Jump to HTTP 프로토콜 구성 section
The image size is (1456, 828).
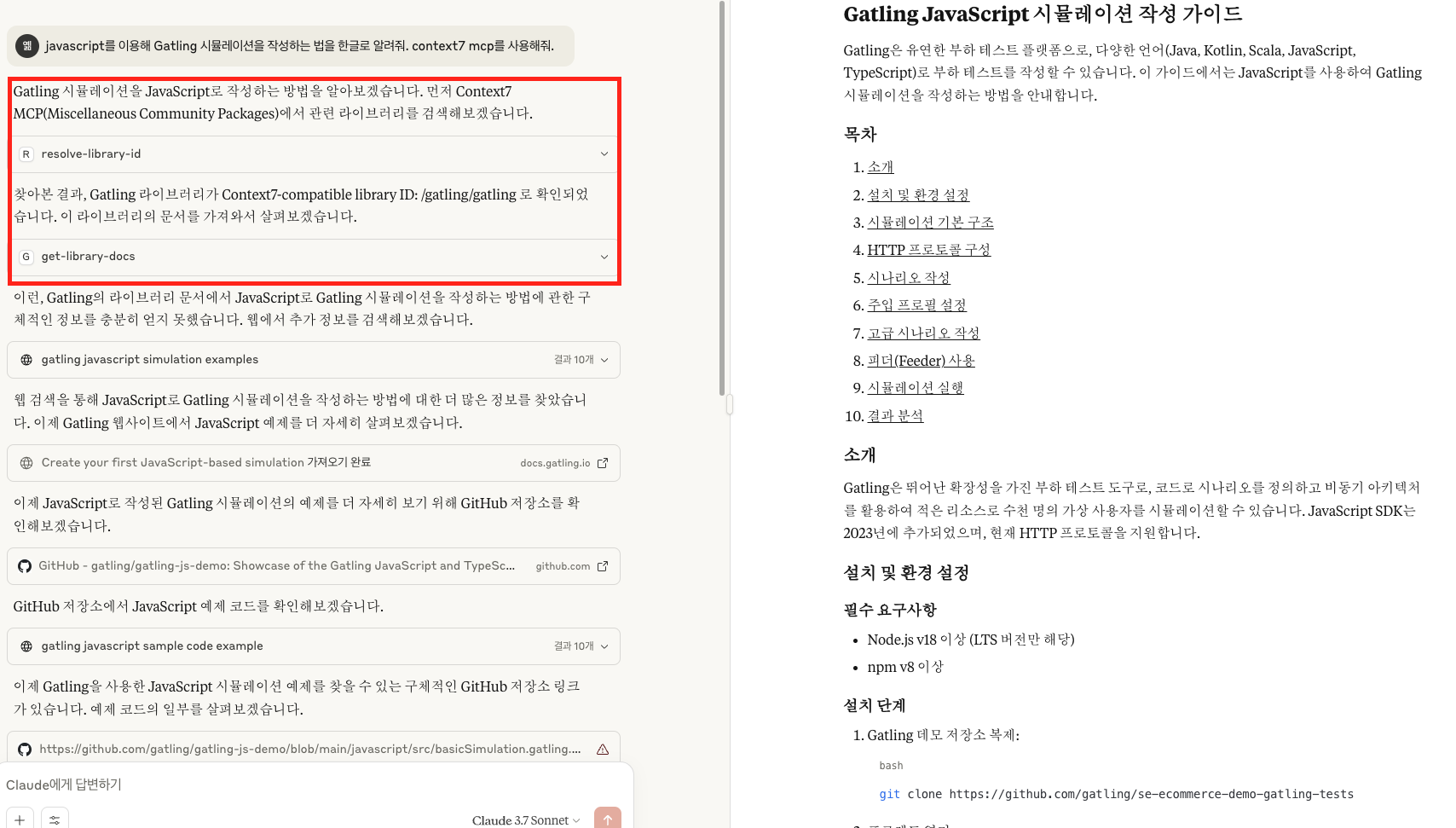928,250
